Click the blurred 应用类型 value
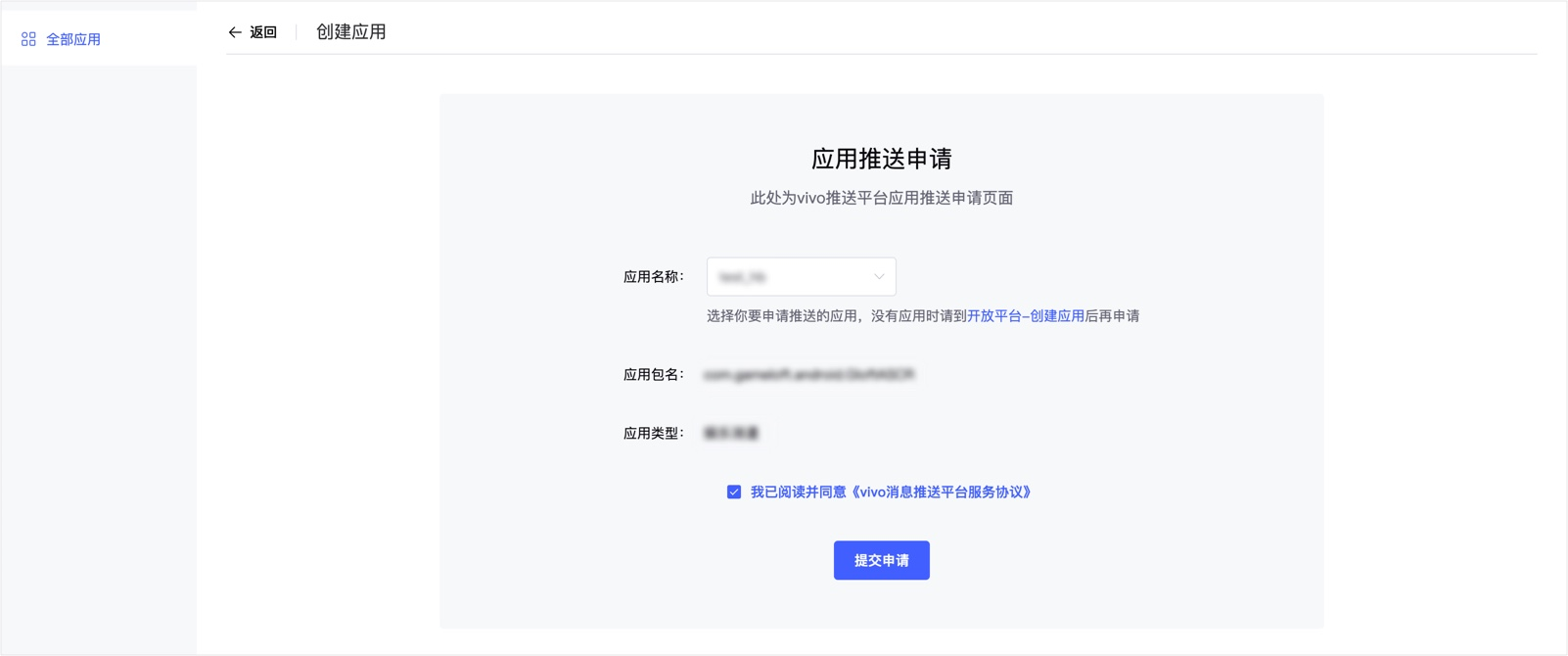 point(731,434)
